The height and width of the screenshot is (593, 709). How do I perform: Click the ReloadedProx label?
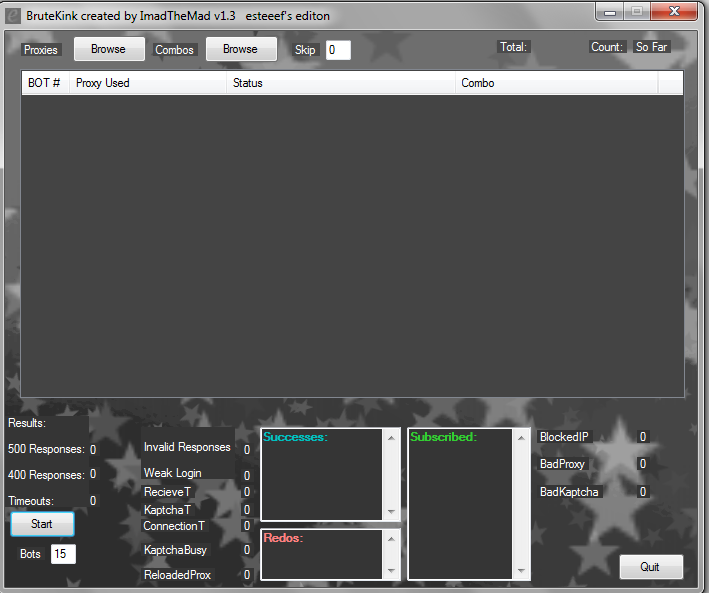point(177,574)
